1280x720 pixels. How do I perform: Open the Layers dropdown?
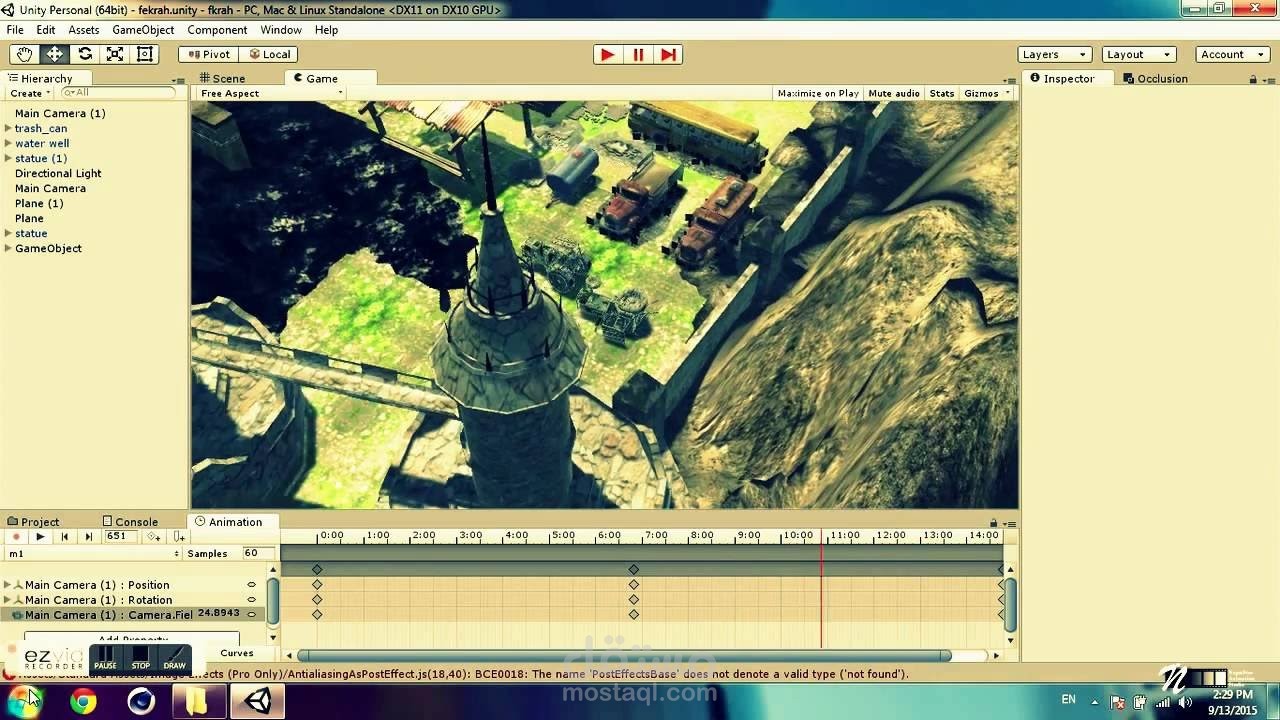coord(1054,54)
